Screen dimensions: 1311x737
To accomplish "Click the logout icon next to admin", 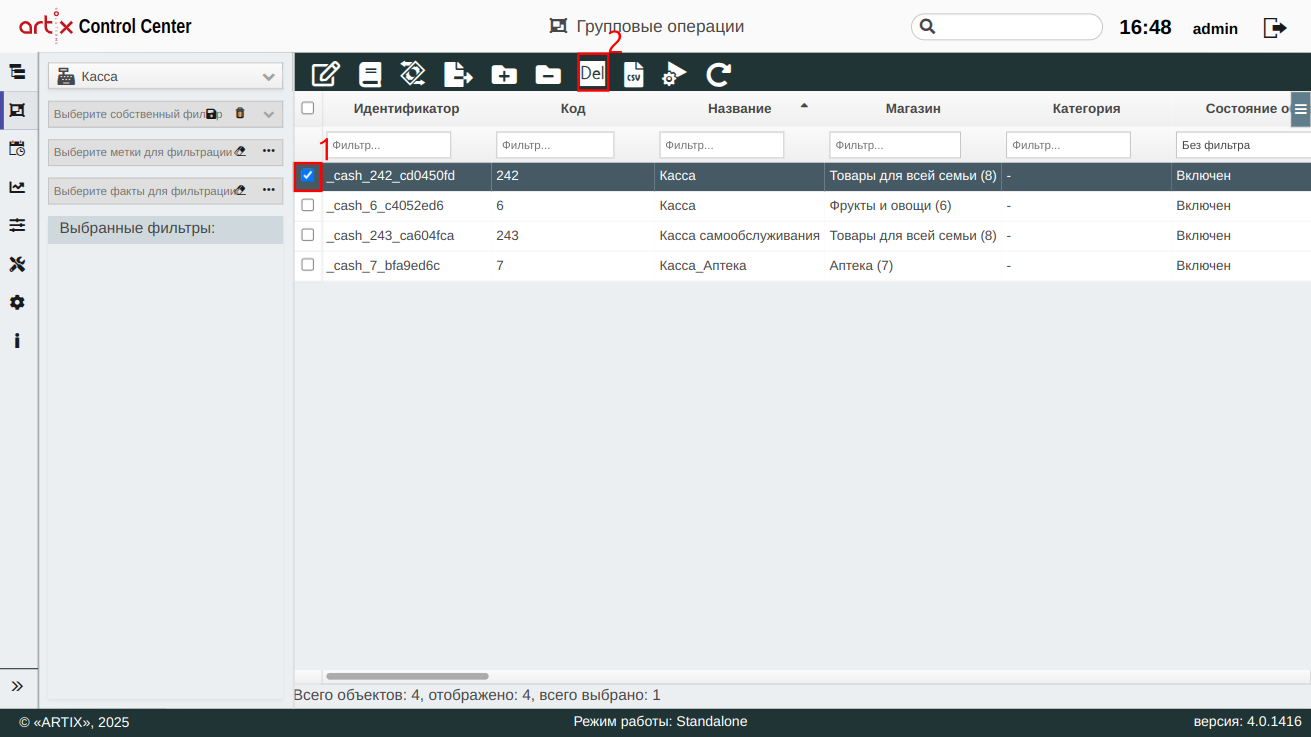I will point(1275,28).
